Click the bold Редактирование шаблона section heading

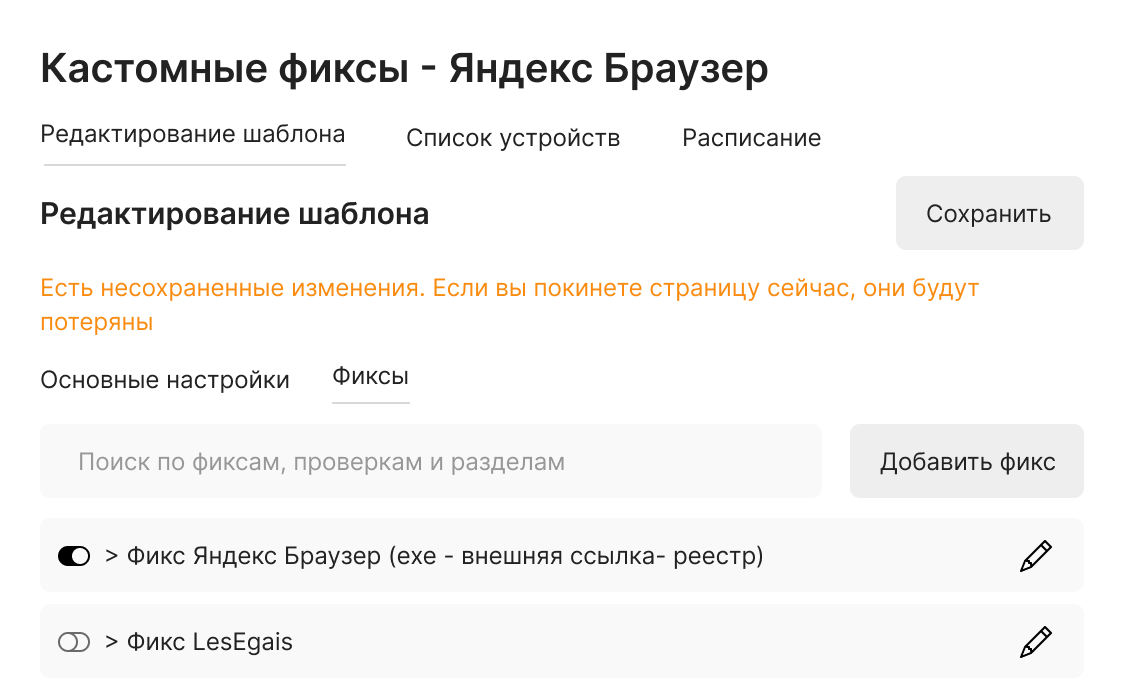point(234,214)
